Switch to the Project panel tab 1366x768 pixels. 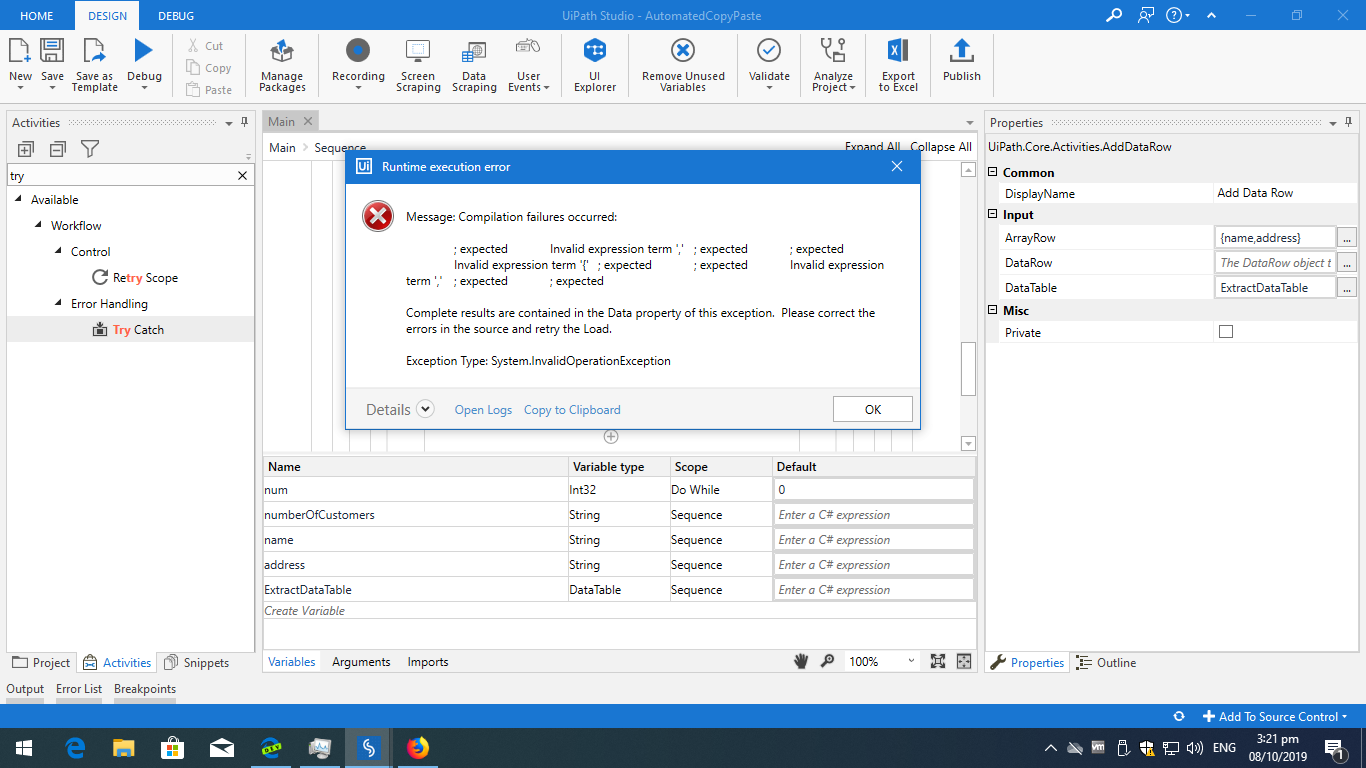coord(42,662)
